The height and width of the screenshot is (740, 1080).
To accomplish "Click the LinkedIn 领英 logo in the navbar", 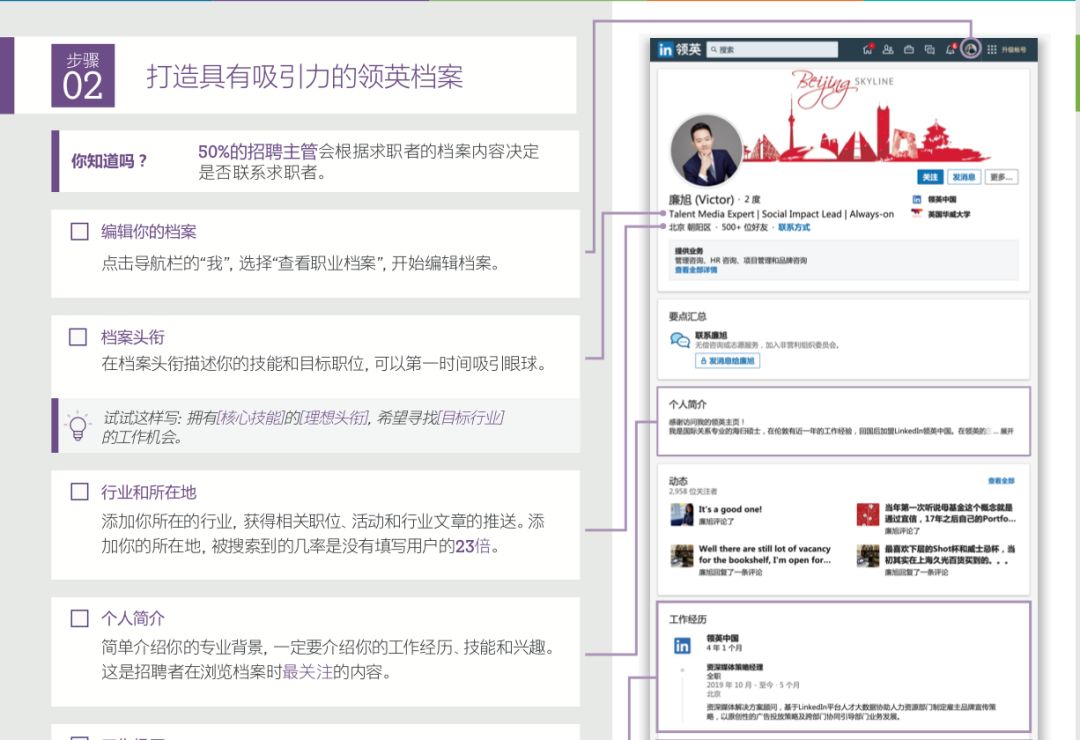I will pos(679,50).
